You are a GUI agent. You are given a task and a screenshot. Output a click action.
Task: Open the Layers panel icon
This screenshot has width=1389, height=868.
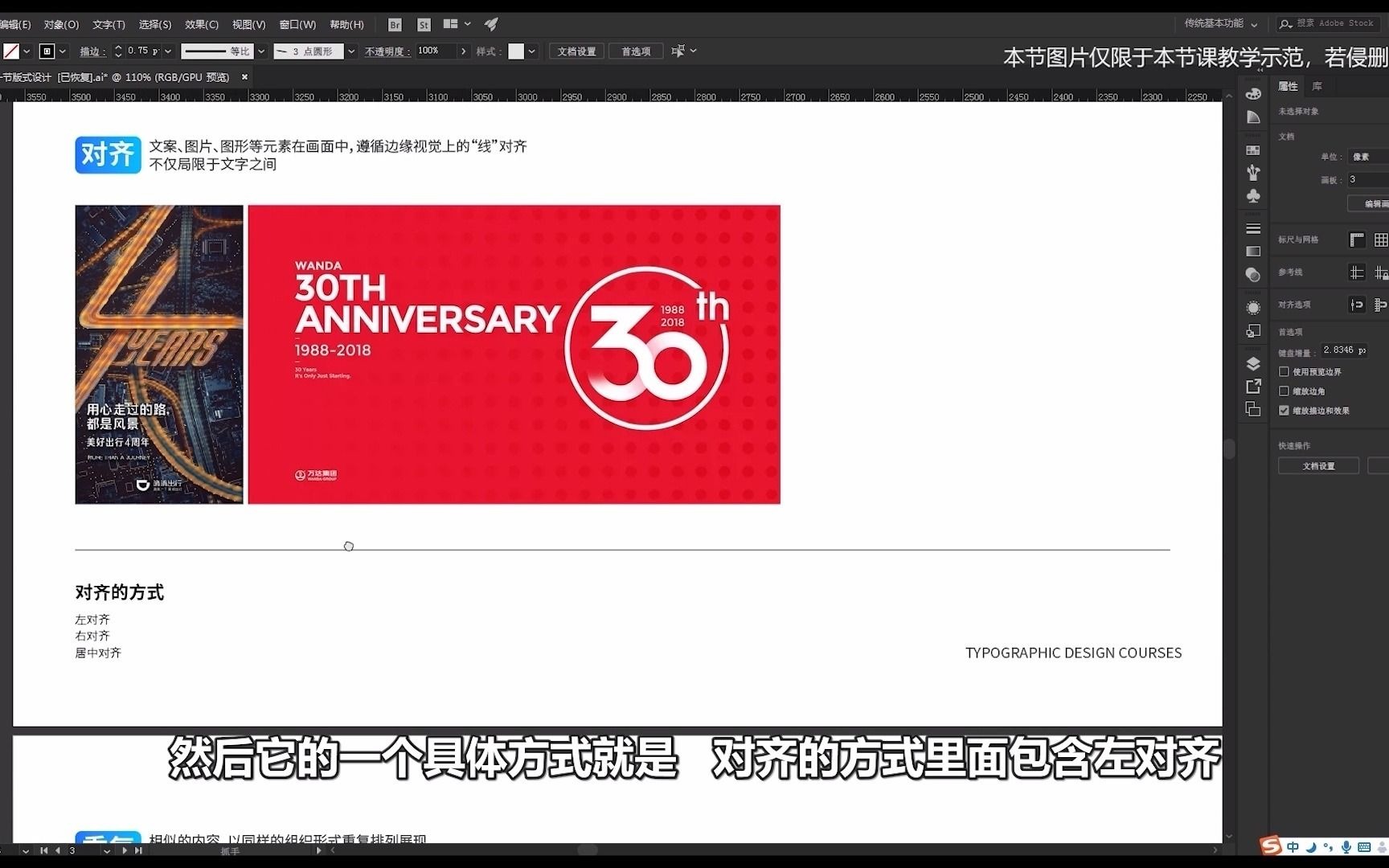coord(1252,364)
